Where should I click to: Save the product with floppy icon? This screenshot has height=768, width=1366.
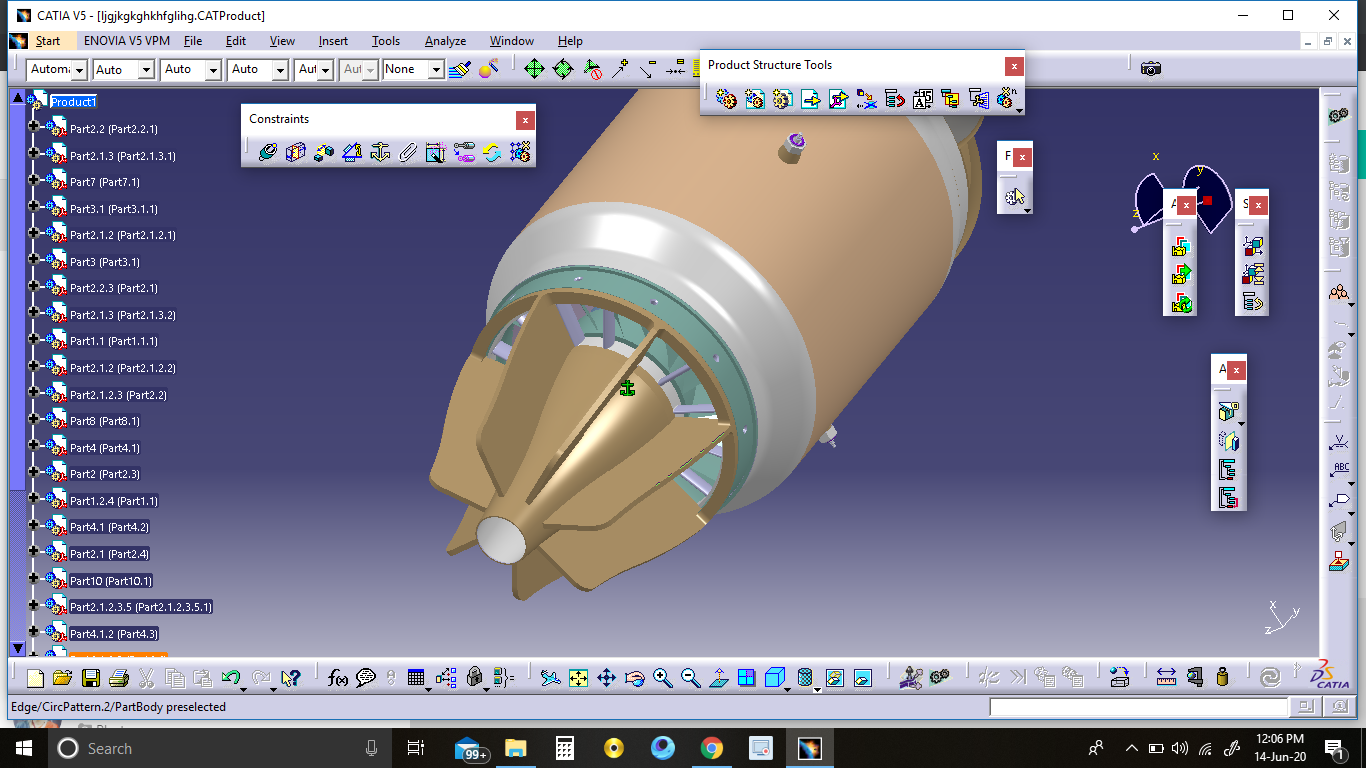point(90,678)
